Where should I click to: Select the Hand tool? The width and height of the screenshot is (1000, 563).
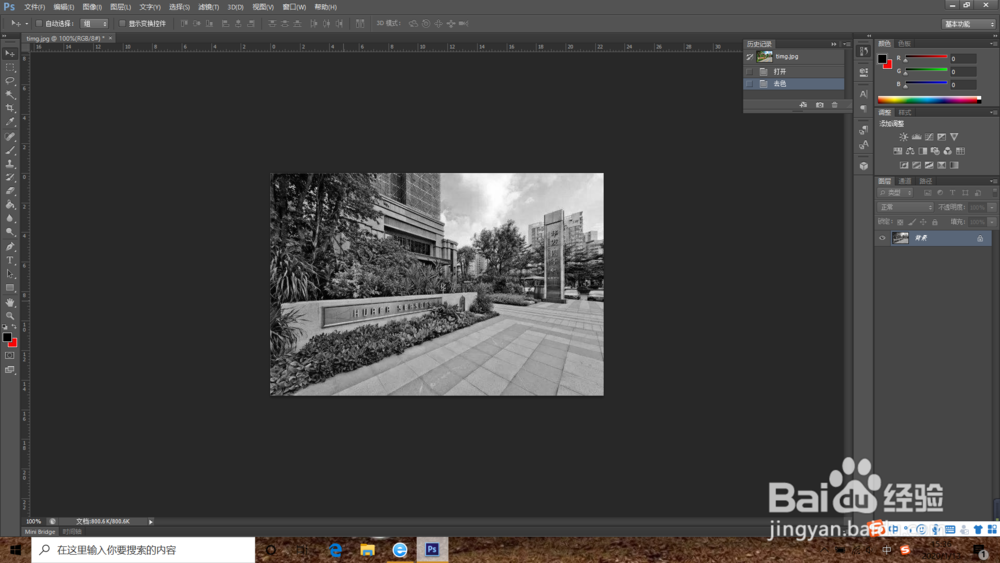(10, 302)
